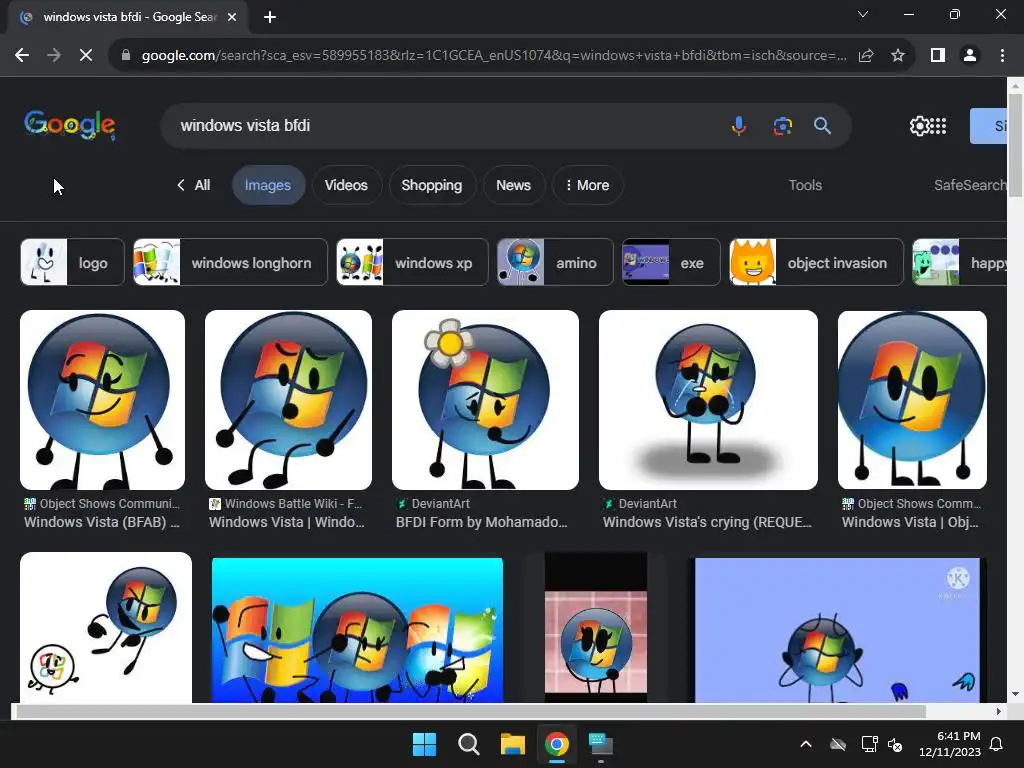This screenshot has width=1024, height=768.
Task: Open 'Windows Vista's crying' title link
Action: 707,522
